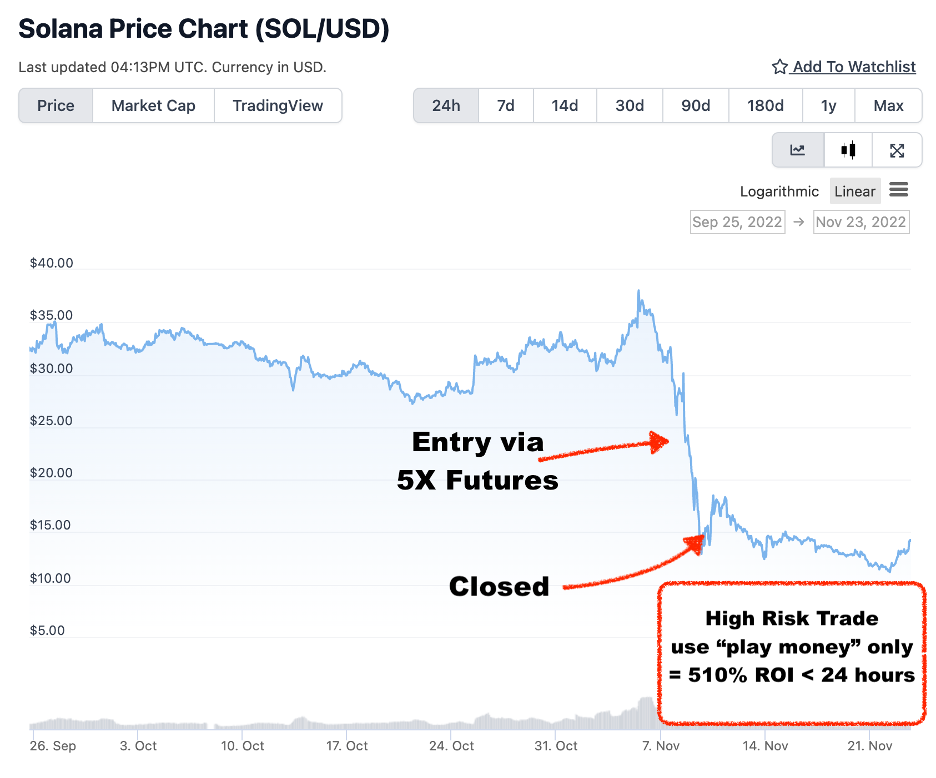Image resolution: width=936 pixels, height=778 pixels.
Task: Switch the price scale to Logarithmic
Action: point(779,191)
